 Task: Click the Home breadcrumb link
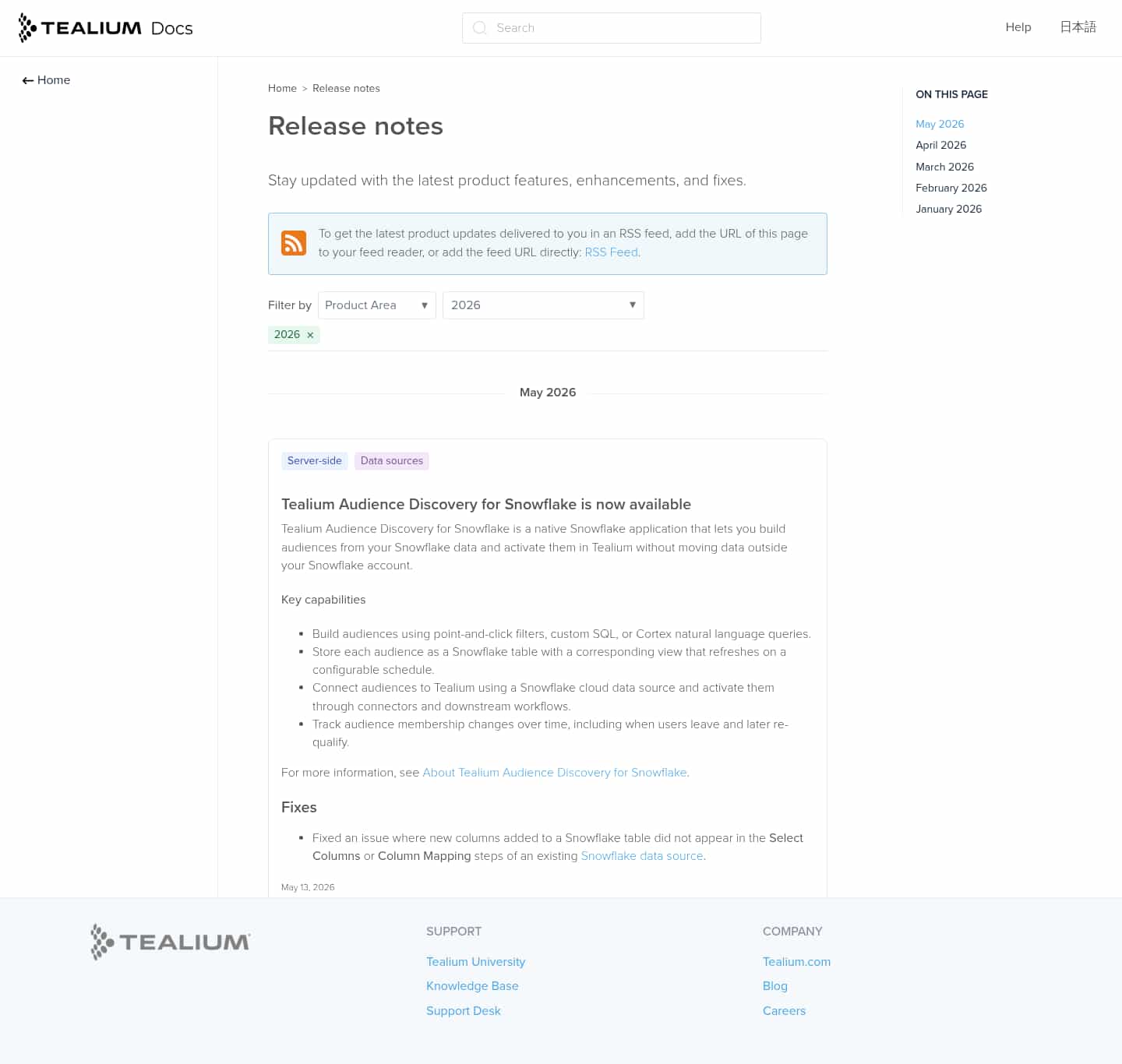click(282, 88)
